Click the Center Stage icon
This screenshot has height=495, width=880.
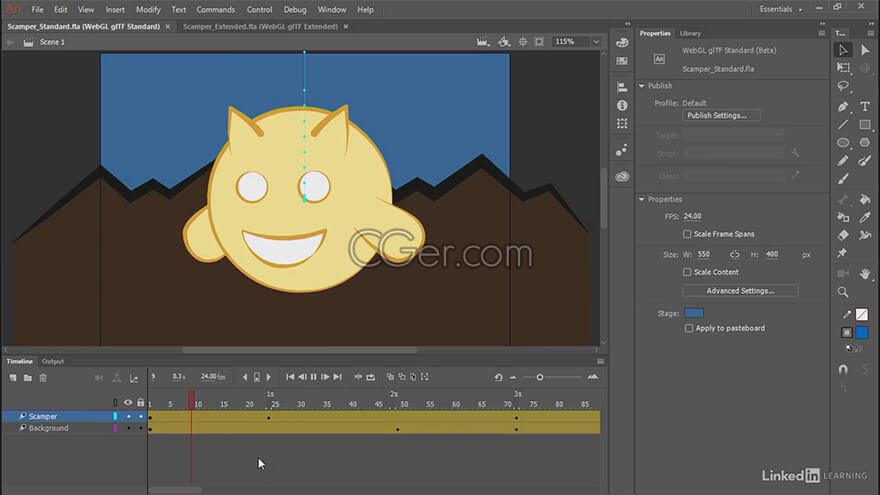522,42
